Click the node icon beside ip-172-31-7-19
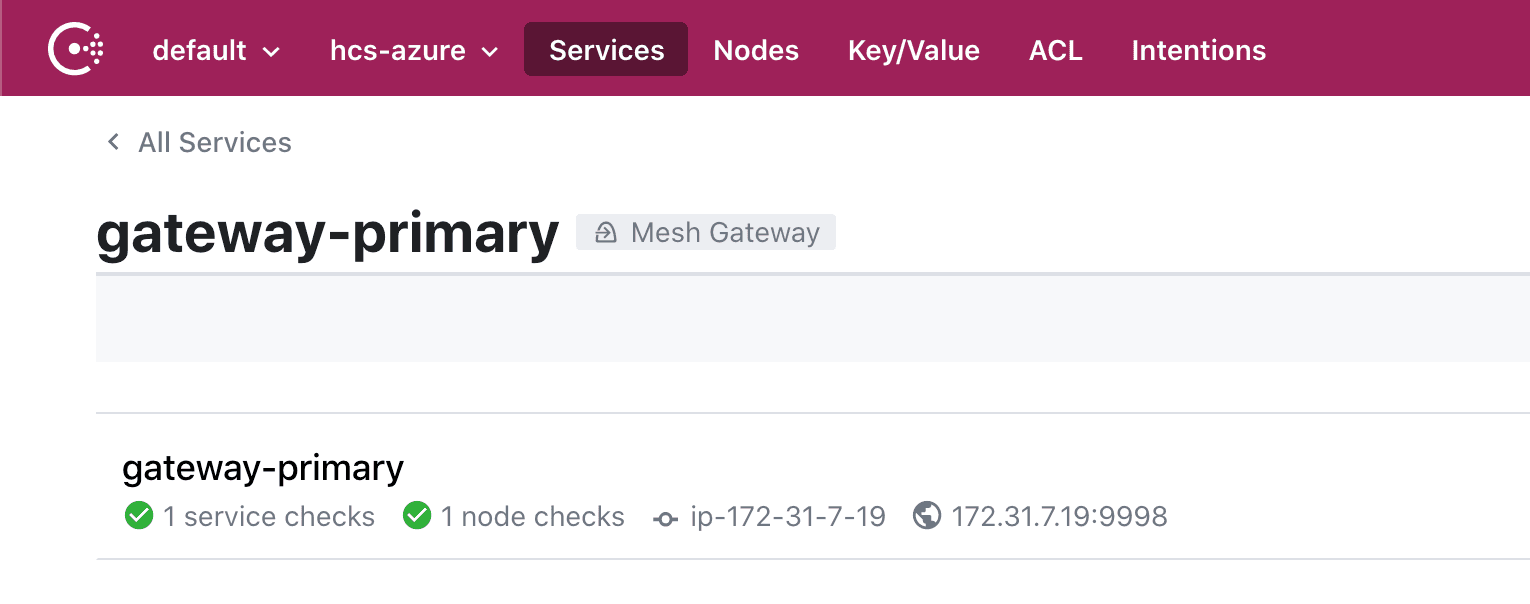 [x=665, y=518]
